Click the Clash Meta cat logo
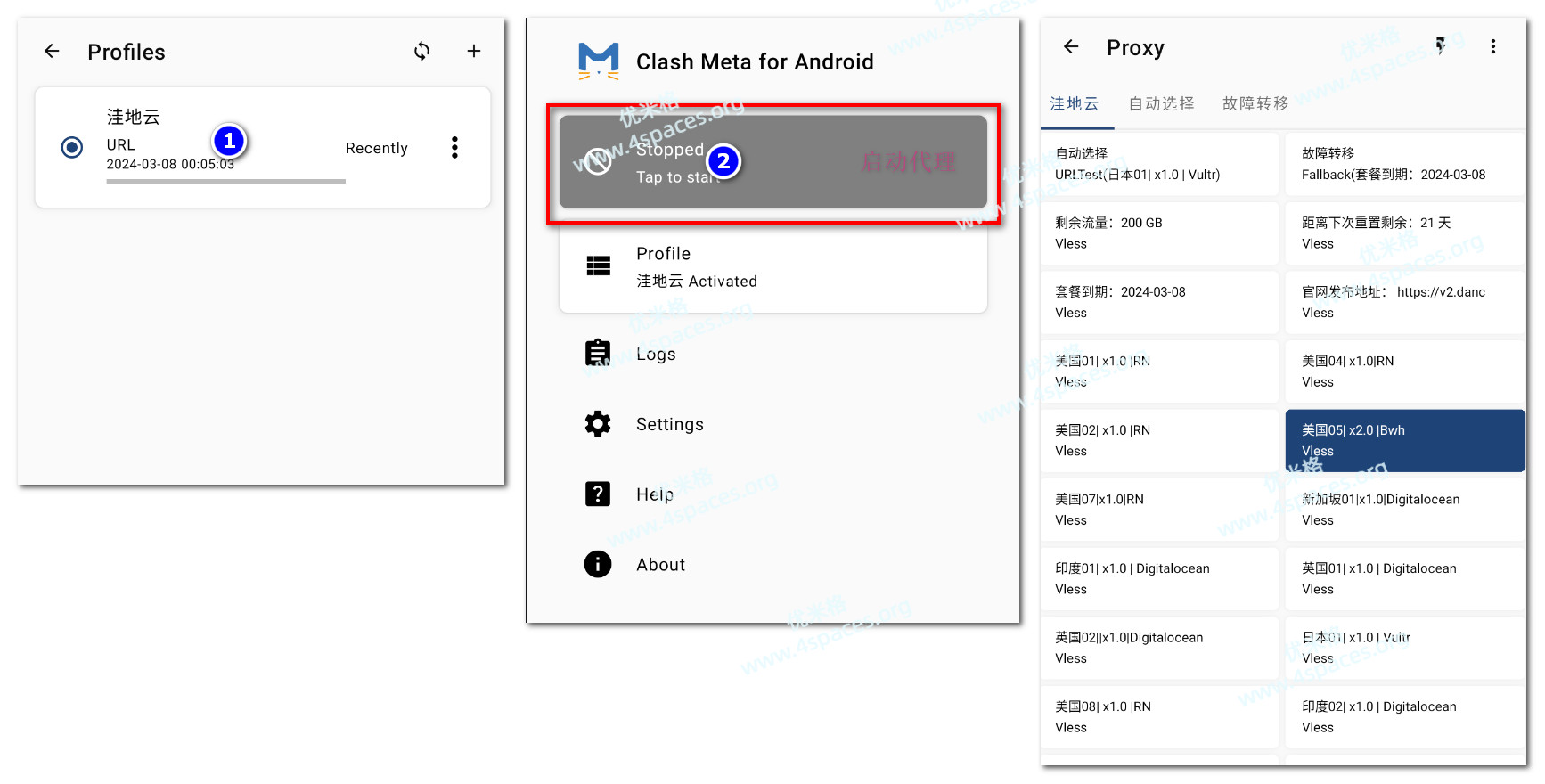 (598, 61)
